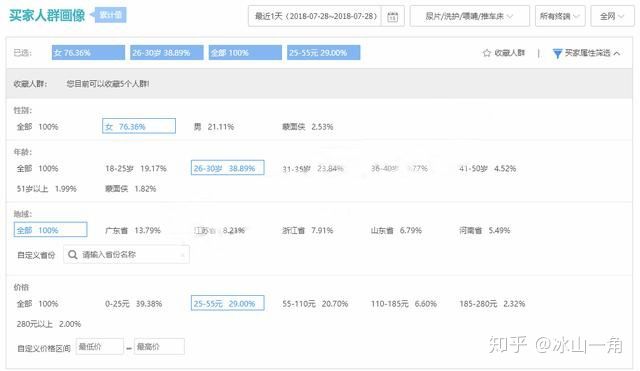Select region 全部 100% in the 地域 row
The image size is (640, 371).
click(x=51, y=230)
